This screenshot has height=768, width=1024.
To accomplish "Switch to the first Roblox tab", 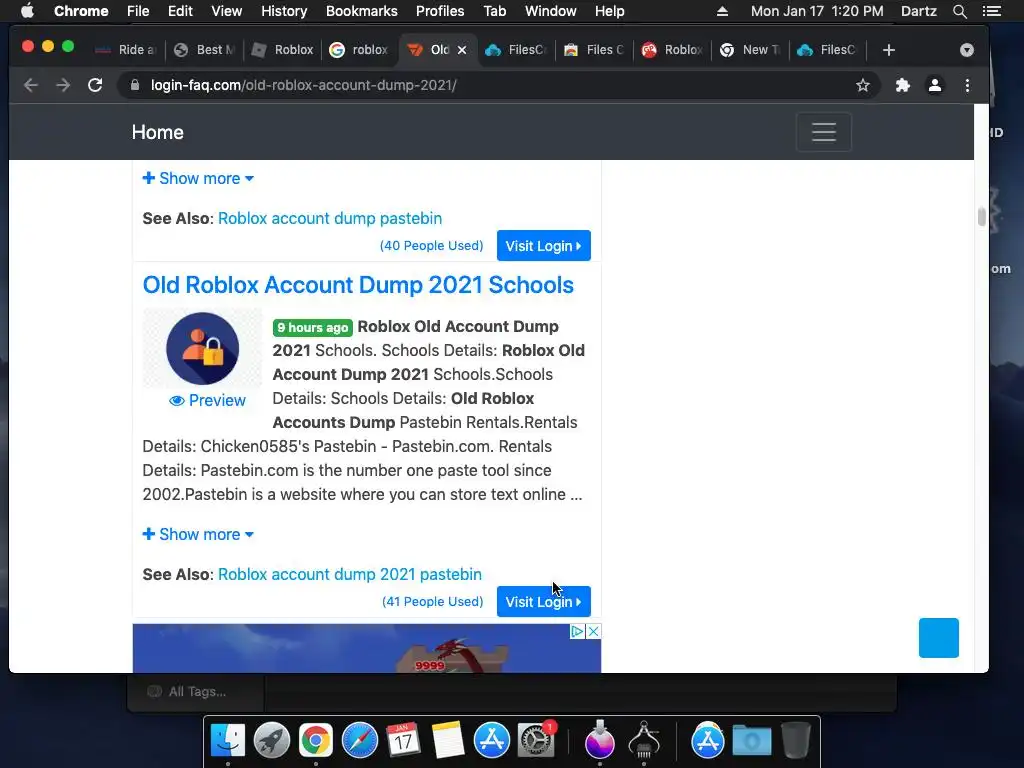I will tap(282, 50).
